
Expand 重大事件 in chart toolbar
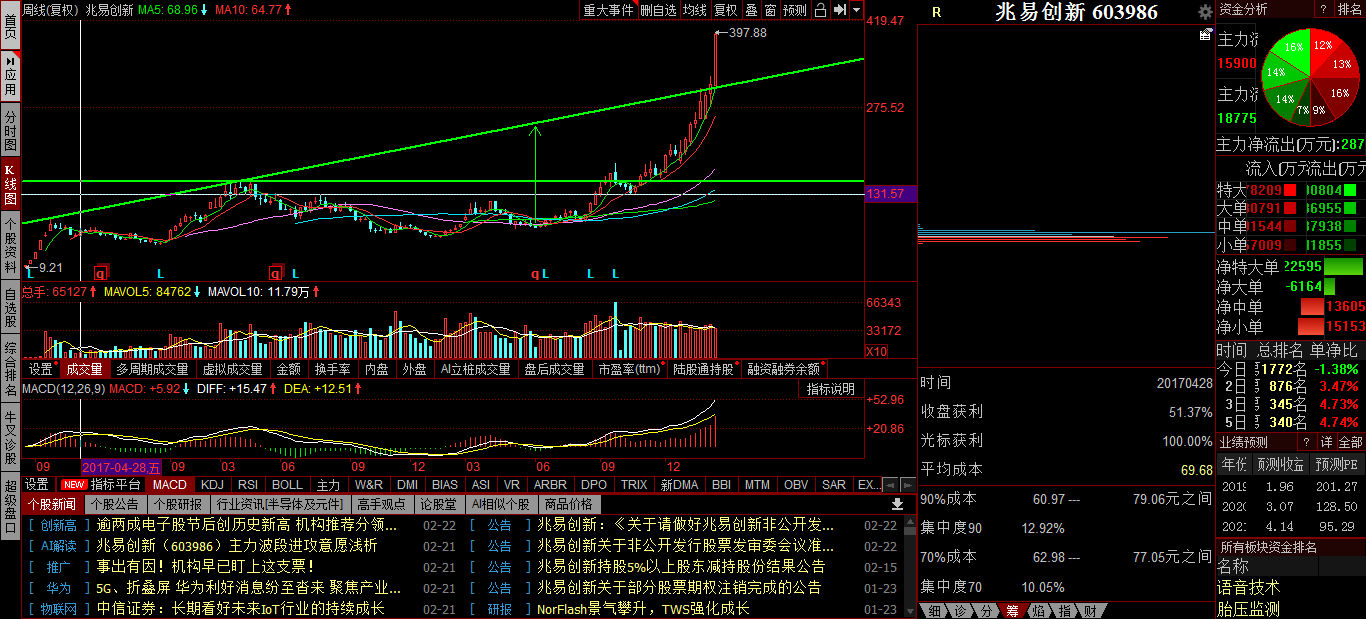(x=609, y=10)
